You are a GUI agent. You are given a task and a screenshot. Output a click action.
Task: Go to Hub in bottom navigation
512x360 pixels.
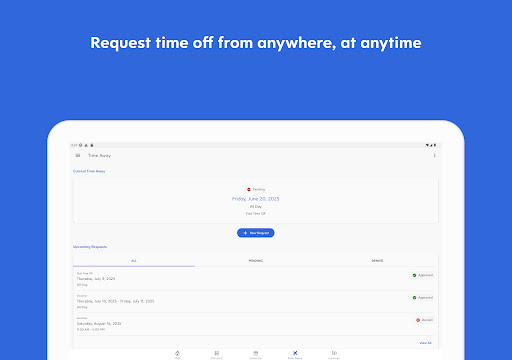coord(177,355)
